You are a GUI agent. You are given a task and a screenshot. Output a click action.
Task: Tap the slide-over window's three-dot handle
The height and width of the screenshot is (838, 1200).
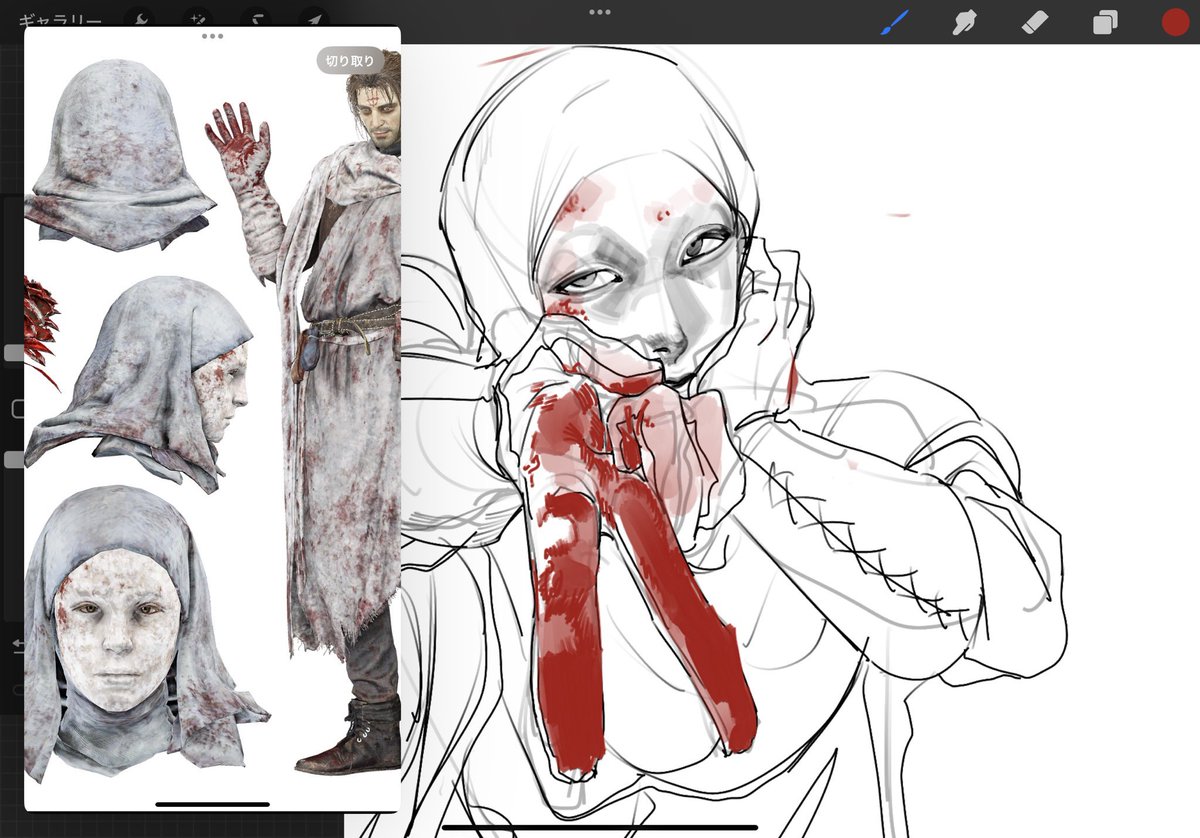click(x=212, y=36)
